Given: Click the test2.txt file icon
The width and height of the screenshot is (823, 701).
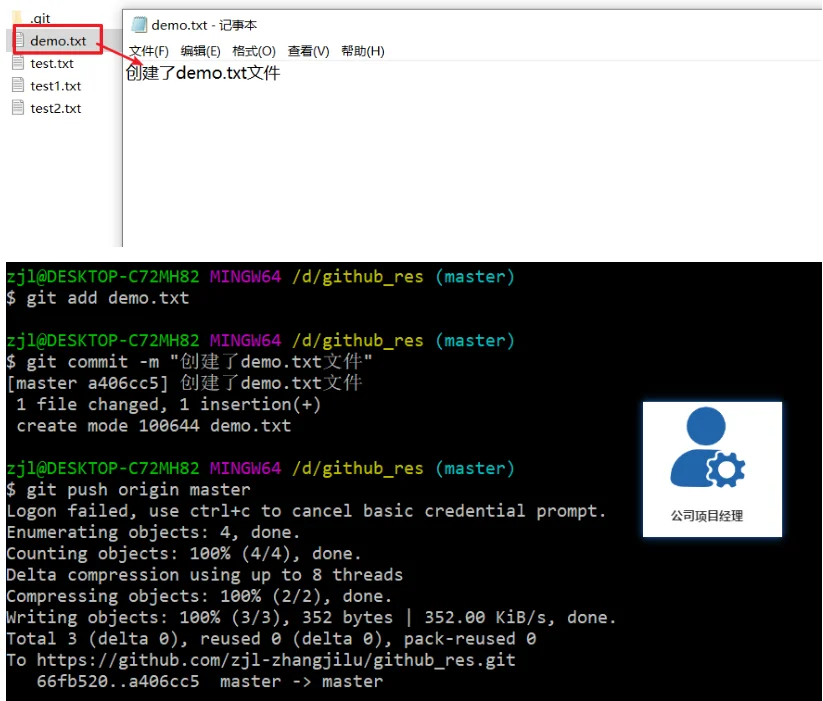Looking at the screenshot, I should pyautogui.click(x=18, y=108).
